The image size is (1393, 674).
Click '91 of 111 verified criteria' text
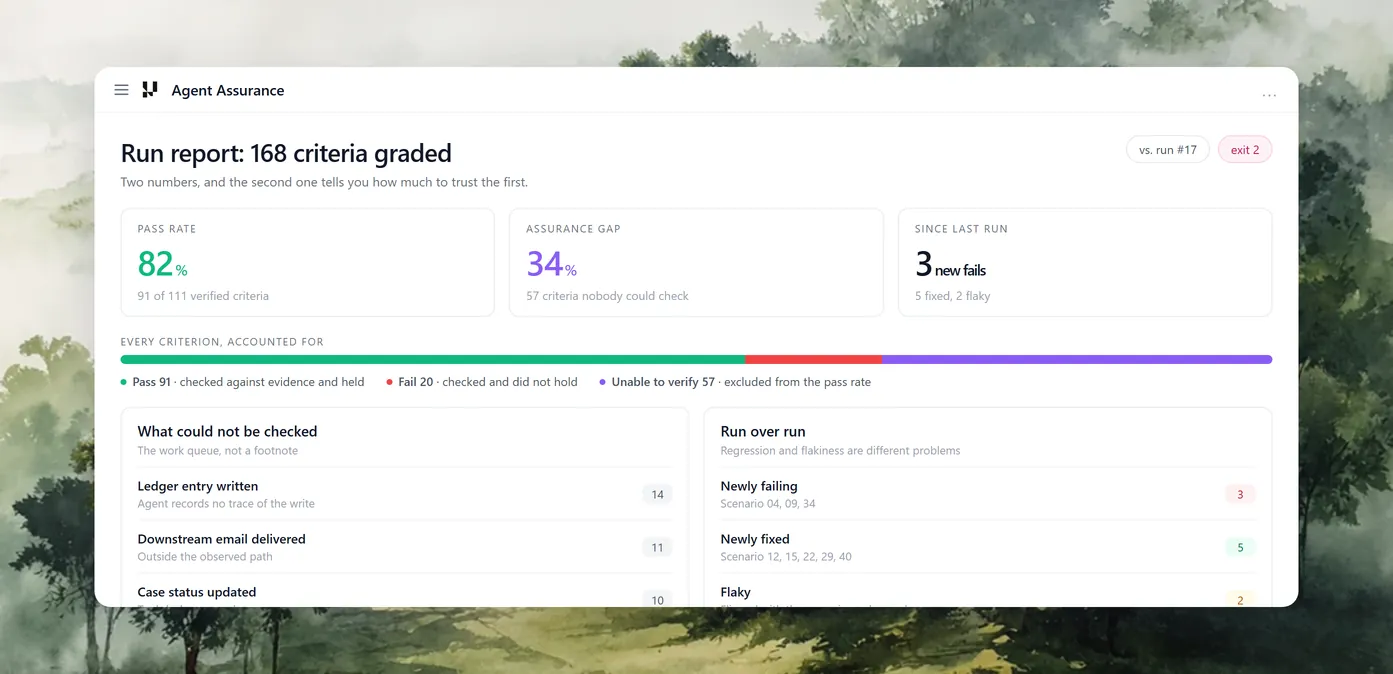(x=203, y=296)
